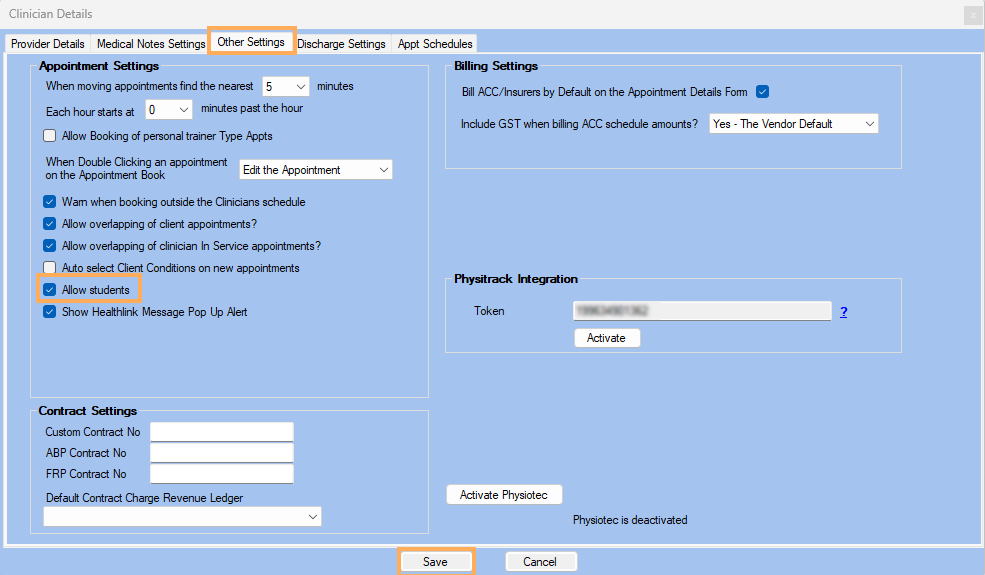Switch to the Provider Details tab
Viewport: 985px width, 575px height.
(x=48, y=44)
